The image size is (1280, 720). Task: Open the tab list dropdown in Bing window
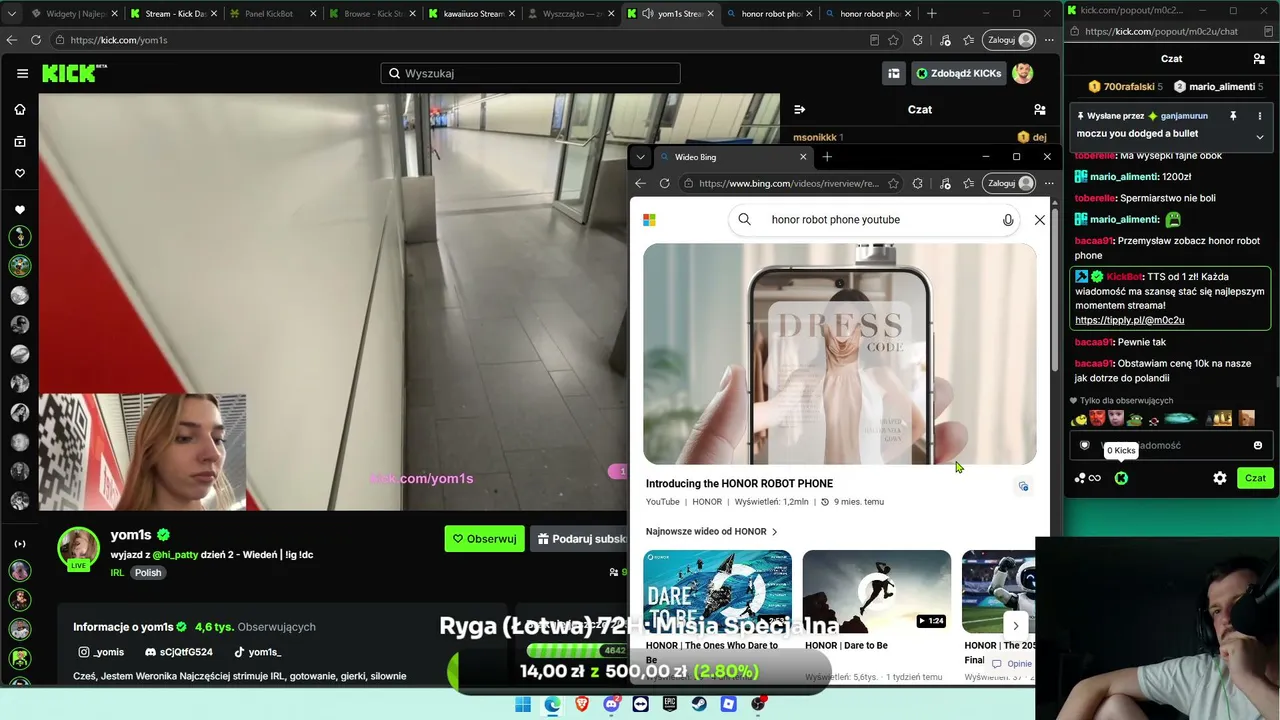tap(641, 157)
